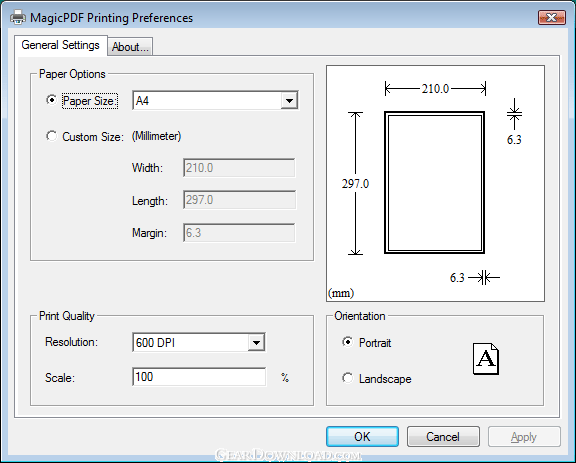Click the Length field showing 297.0
Screen dimensions: 576x463
(239, 200)
